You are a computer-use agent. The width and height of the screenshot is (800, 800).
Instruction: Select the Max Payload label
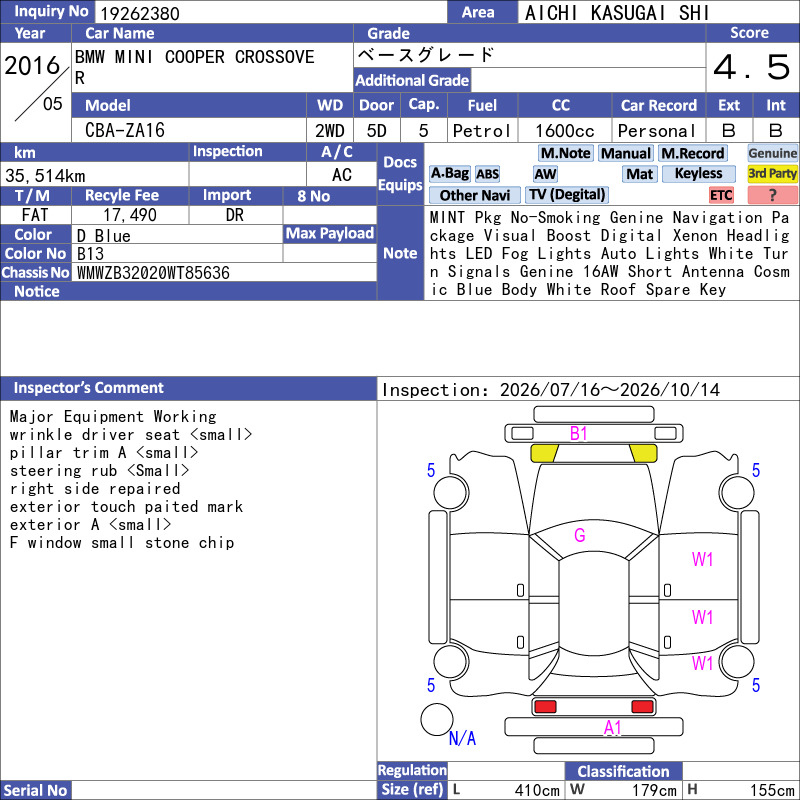[x=330, y=233]
